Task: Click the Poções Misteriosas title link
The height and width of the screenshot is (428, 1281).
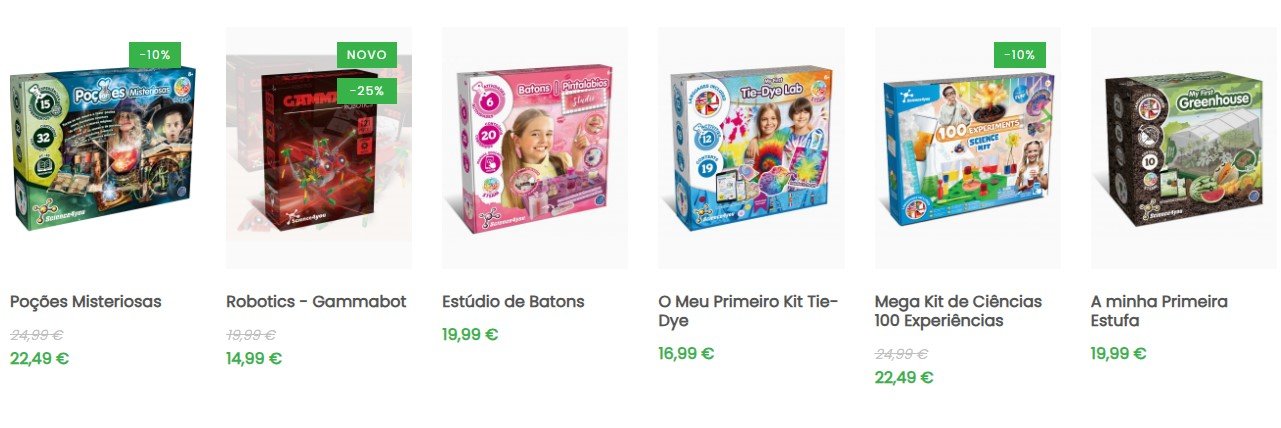Action: pos(85,301)
